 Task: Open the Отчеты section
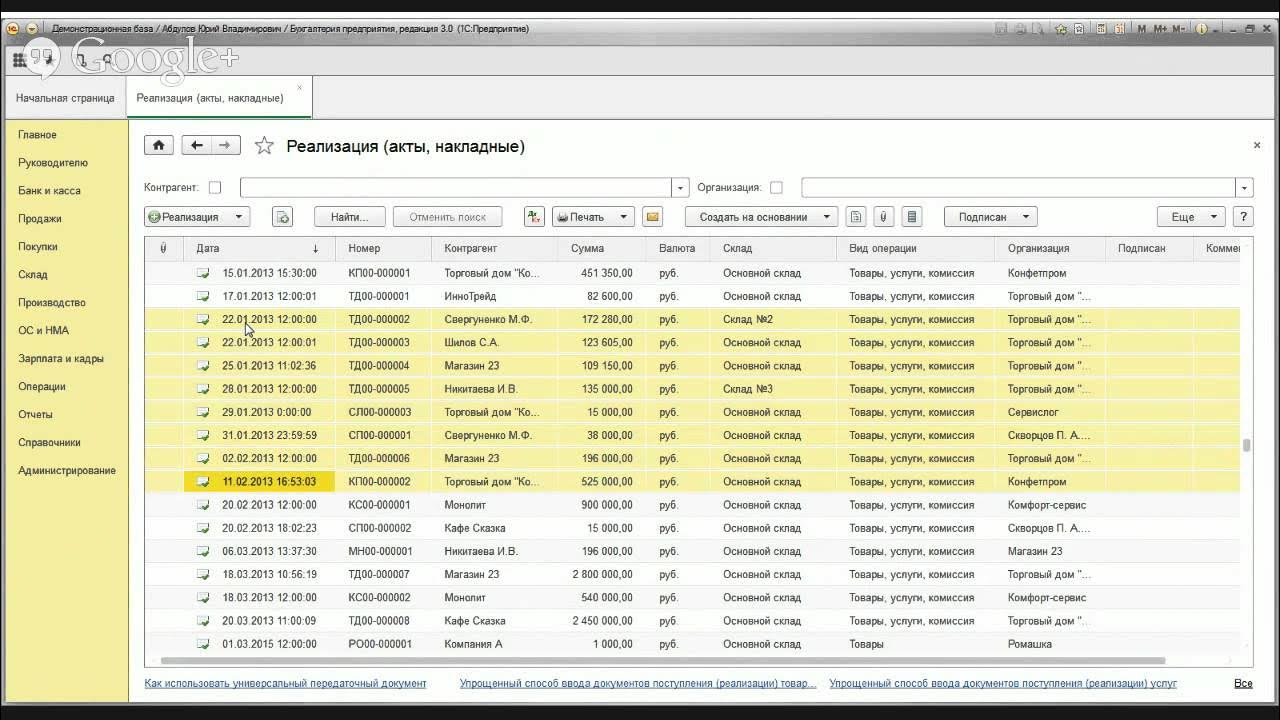tap(35, 415)
